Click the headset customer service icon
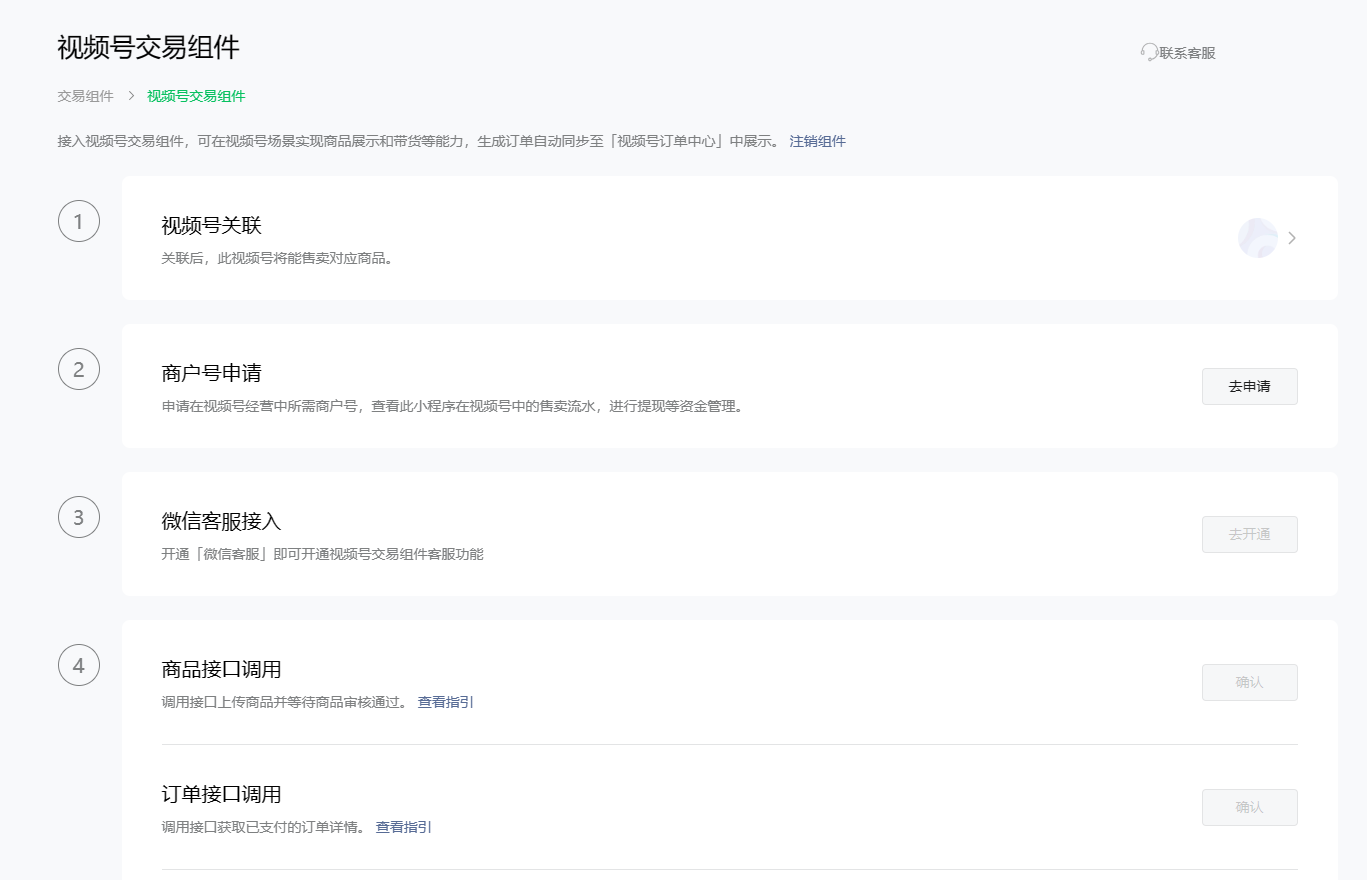The image size is (1367, 880). [1149, 53]
